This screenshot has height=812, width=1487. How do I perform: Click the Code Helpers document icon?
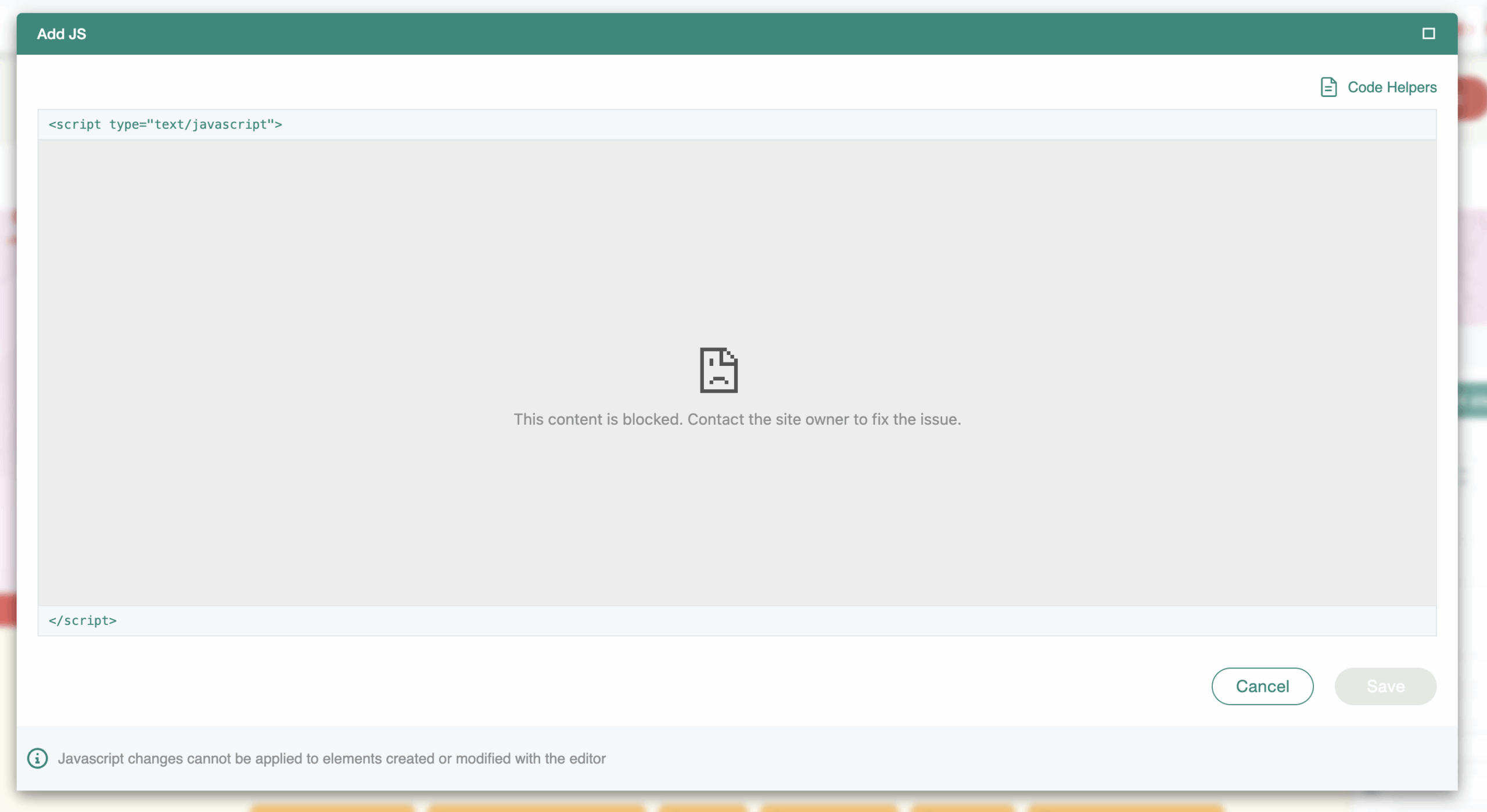point(1328,87)
